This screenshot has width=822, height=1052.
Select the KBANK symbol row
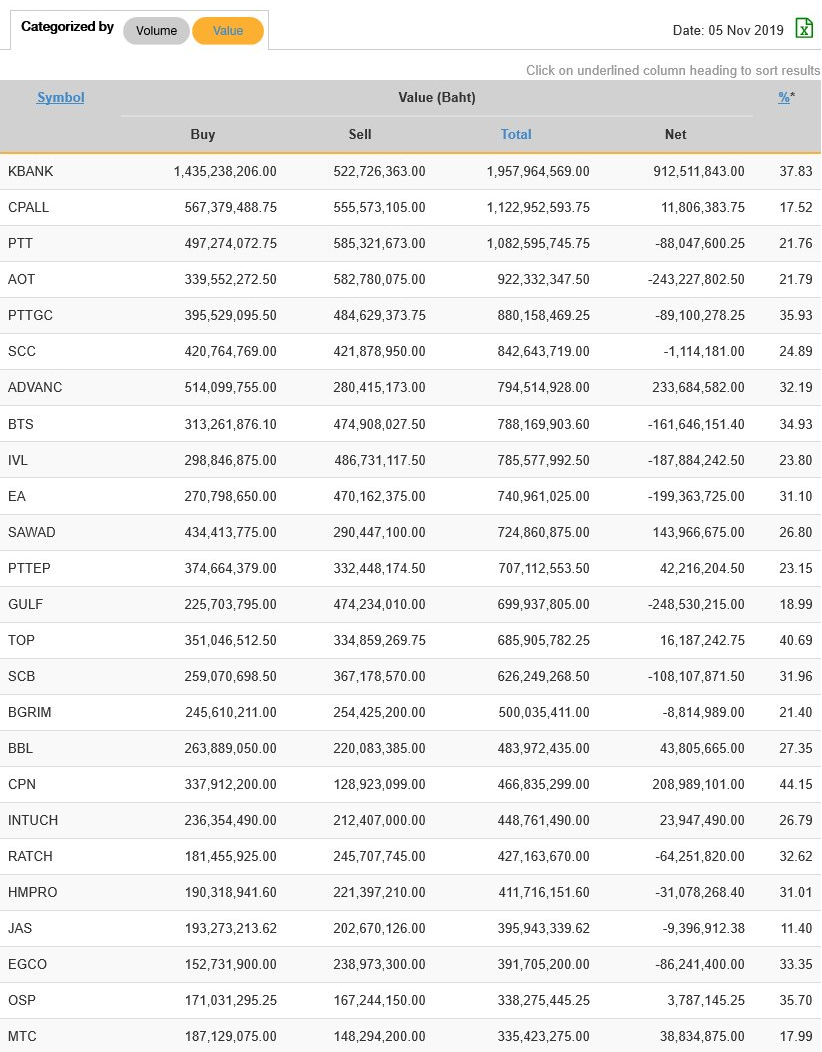coord(31,171)
